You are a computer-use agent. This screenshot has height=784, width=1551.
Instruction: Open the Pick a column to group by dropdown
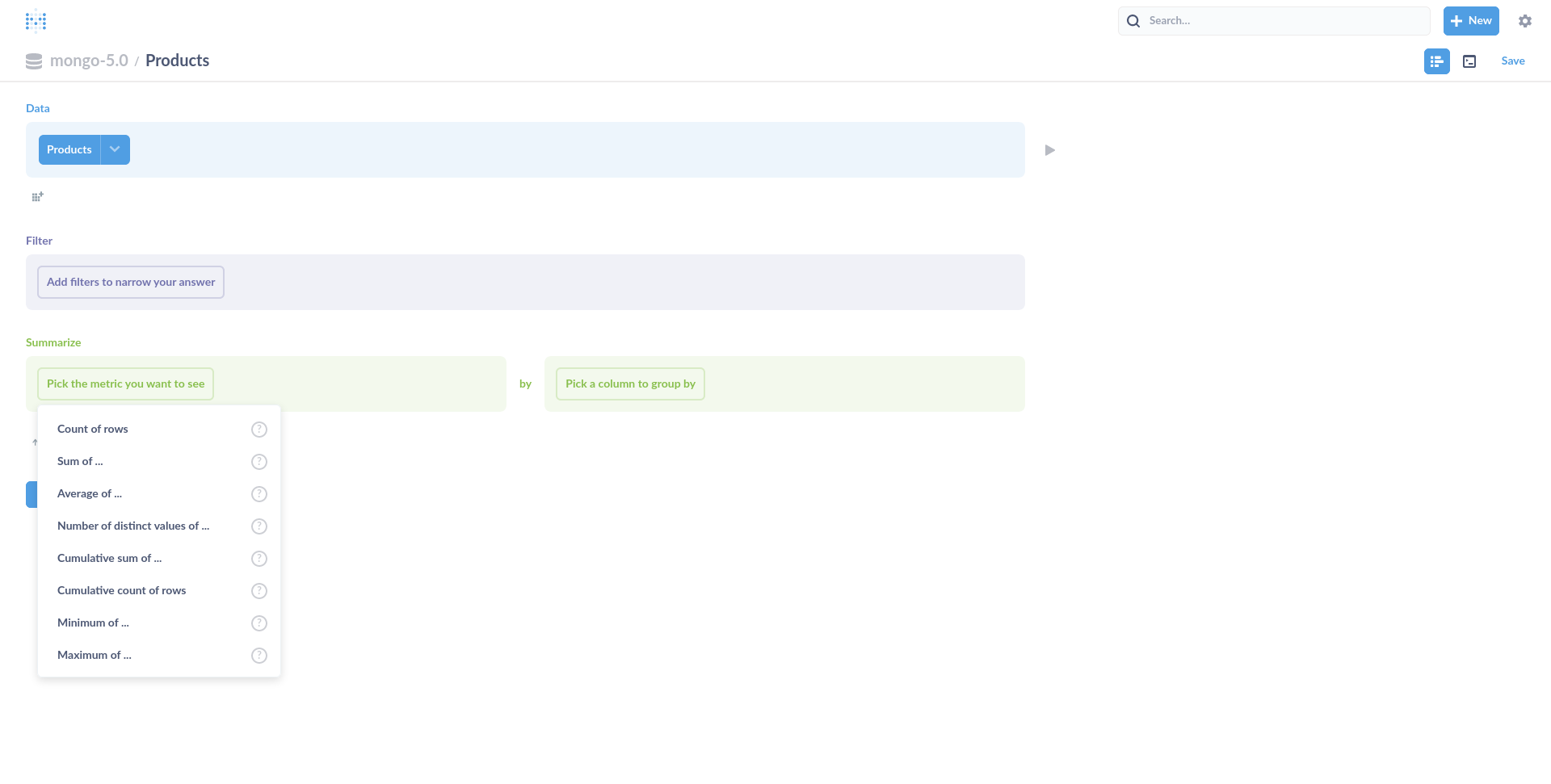(629, 384)
